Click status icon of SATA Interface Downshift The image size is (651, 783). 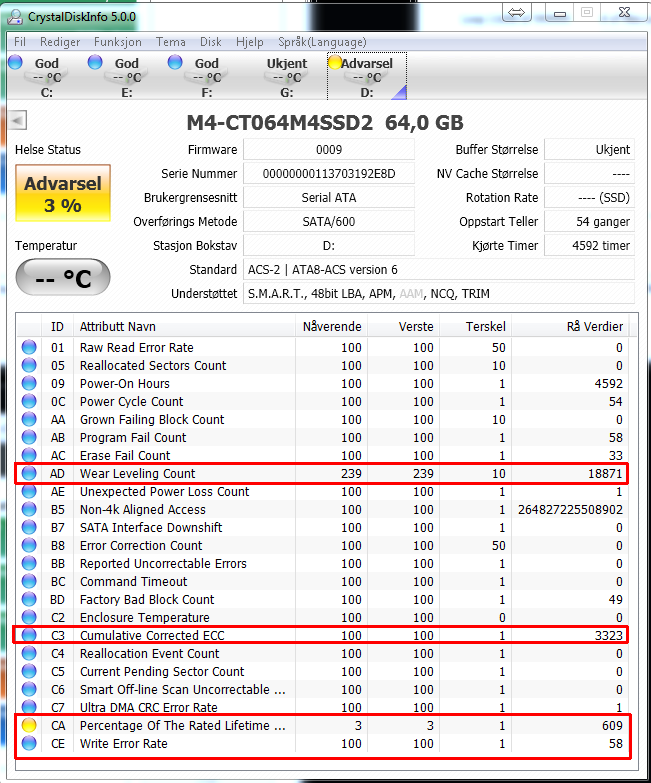[x=29, y=527]
